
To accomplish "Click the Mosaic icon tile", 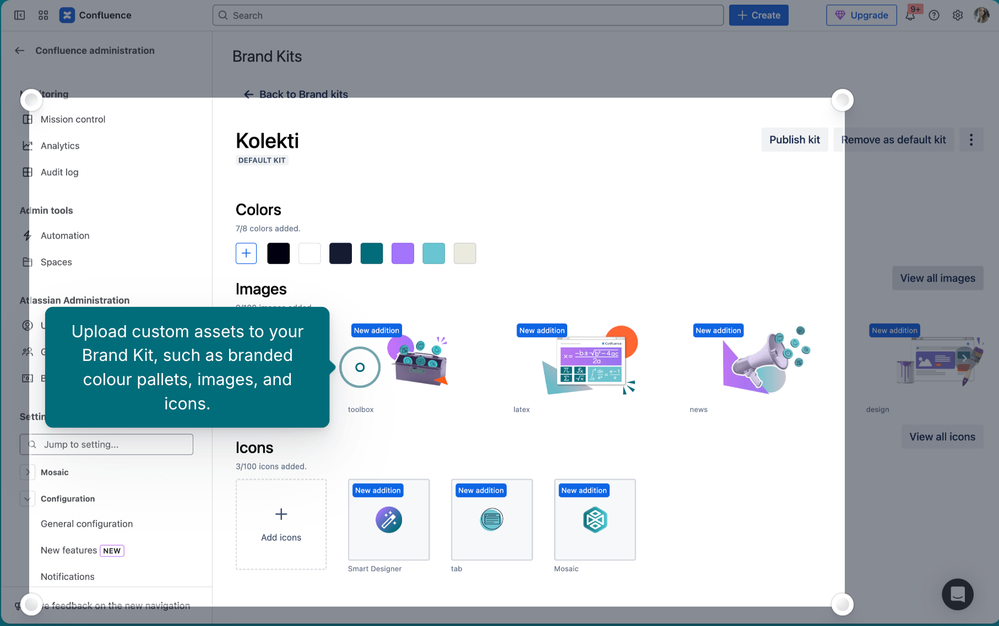I will coord(595,520).
